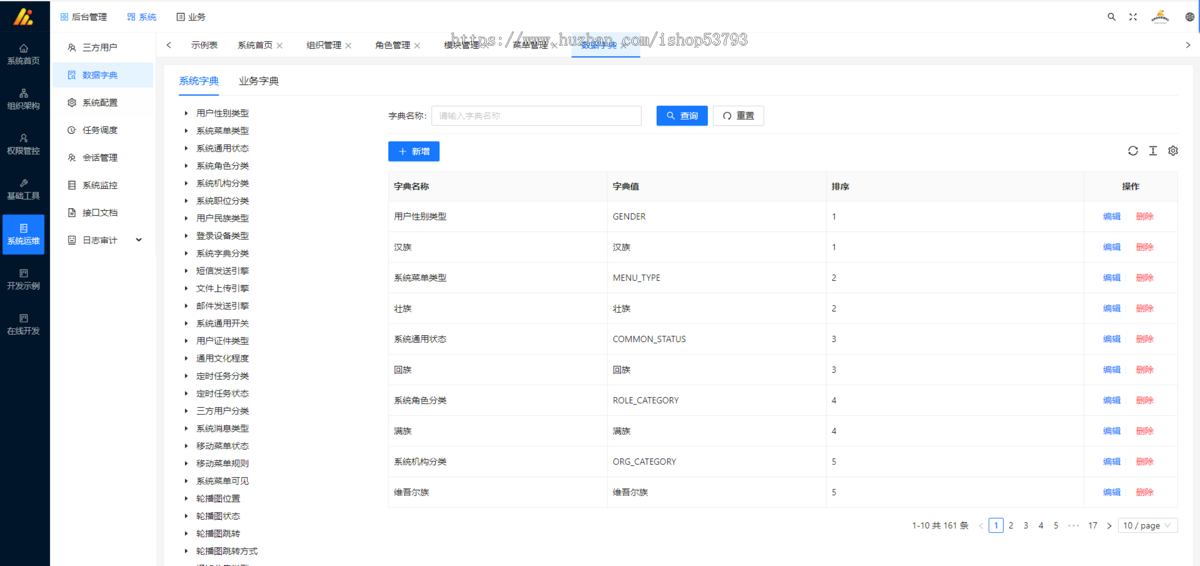1200x566 pixels.
Task: Open table column settings gear icon
Action: 1173,151
